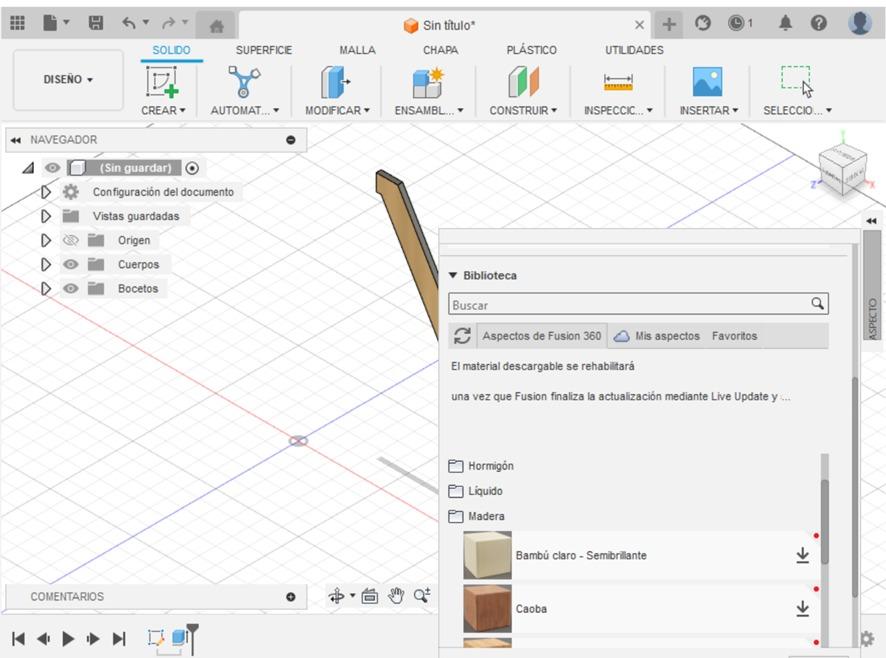Screen dimensions: 886x658
Task: Hide the Cuerpos folder
Action: (x=71, y=264)
